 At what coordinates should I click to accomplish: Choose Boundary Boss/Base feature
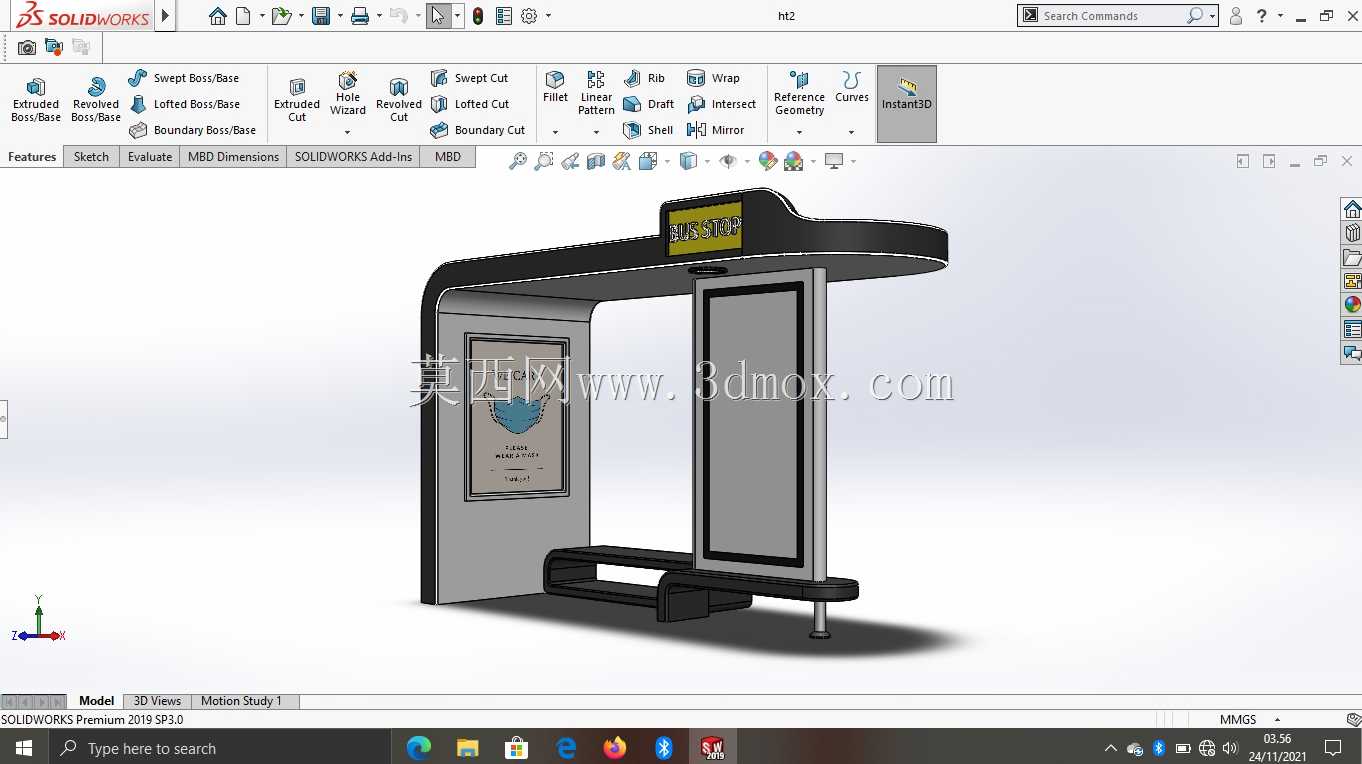click(192, 130)
